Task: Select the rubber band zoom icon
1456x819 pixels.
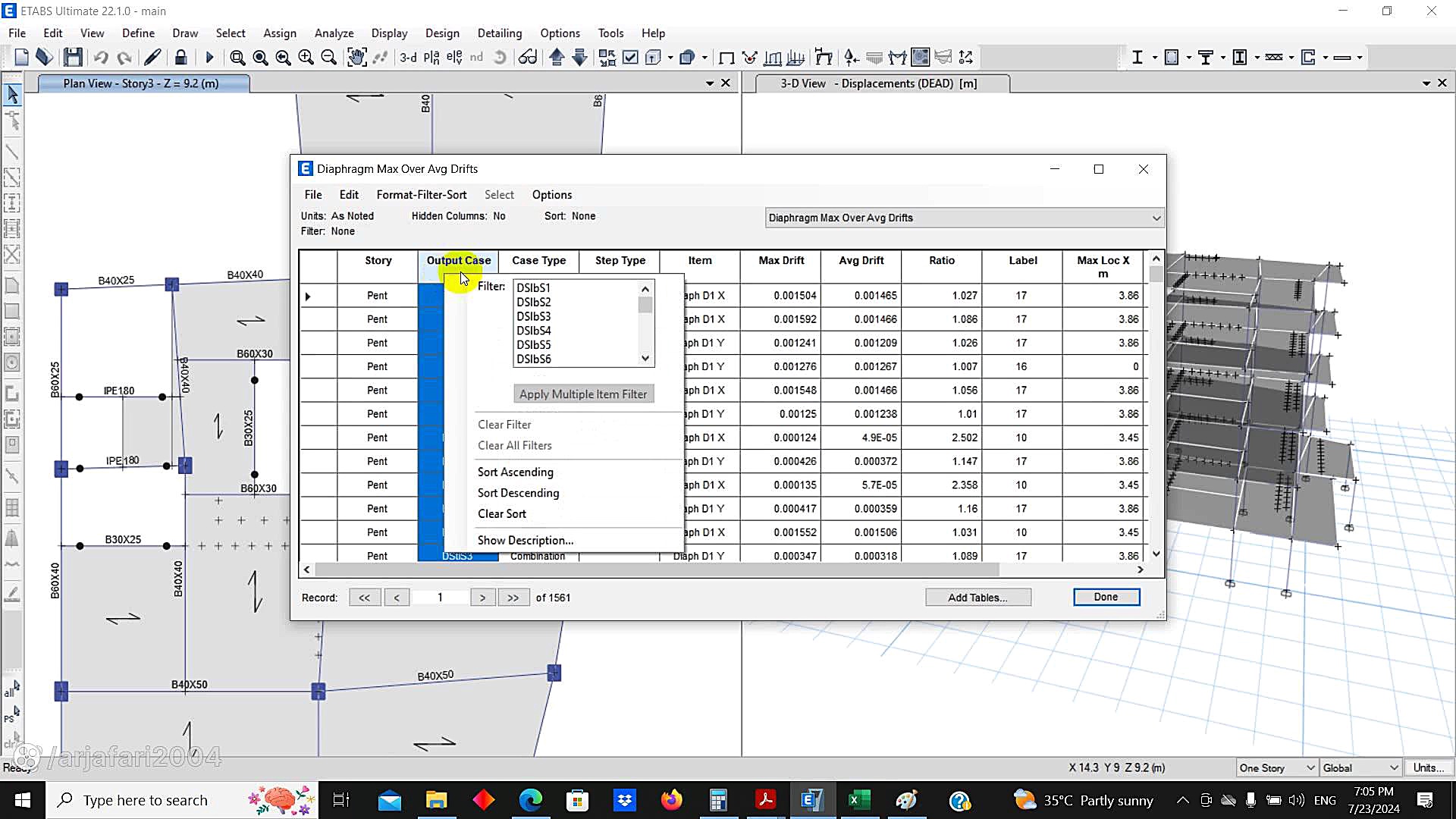Action: (237, 58)
